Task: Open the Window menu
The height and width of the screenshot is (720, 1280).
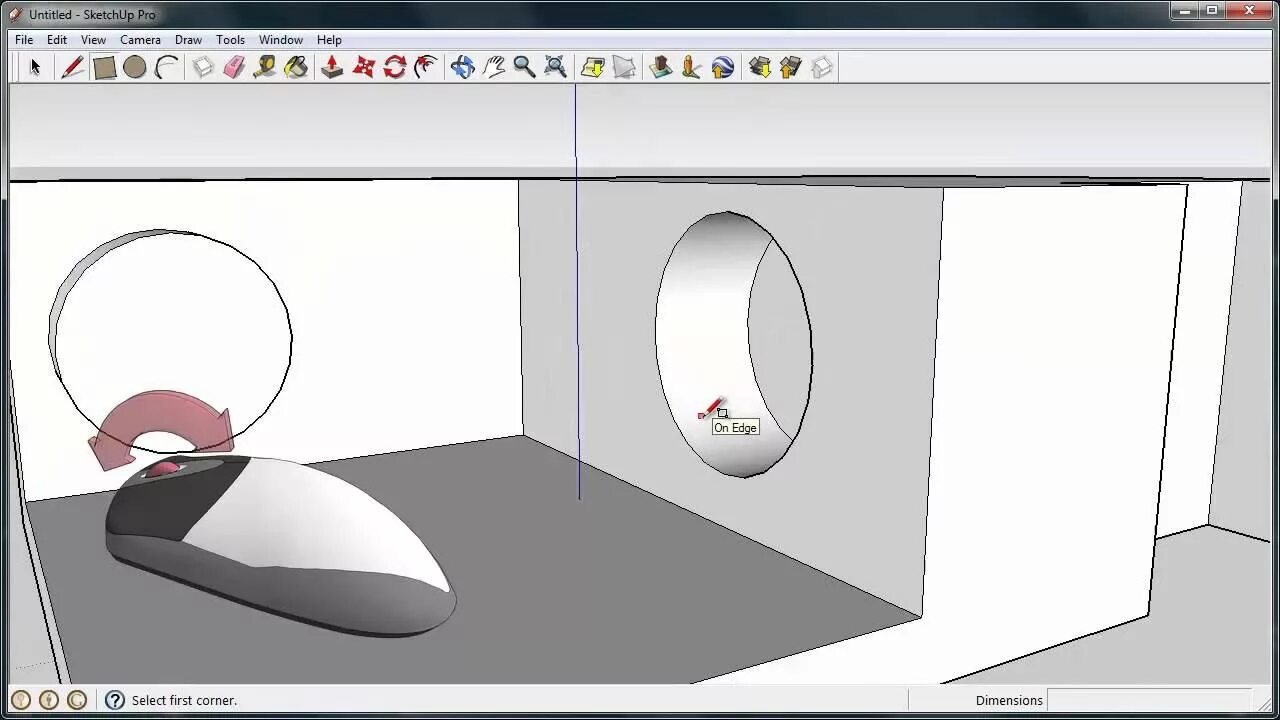Action: (x=281, y=40)
